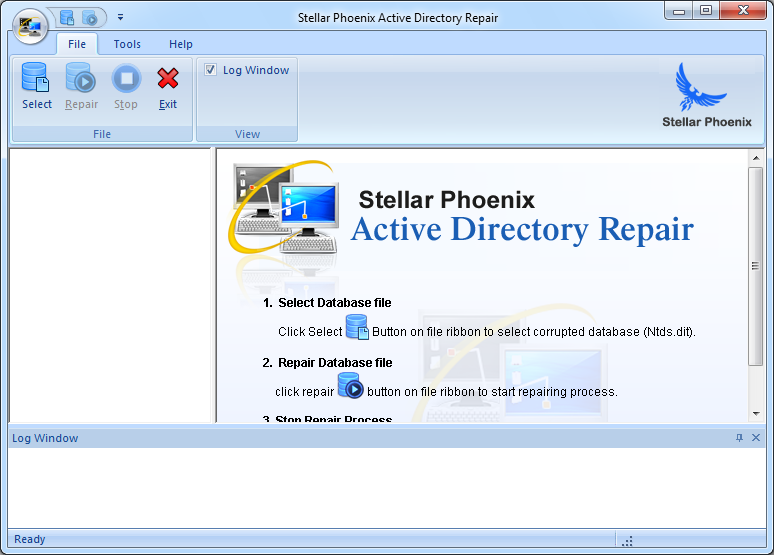Uncheck the Log Window checkbox
This screenshot has height=555, width=774.
pyautogui.click(x=211, y=70)
